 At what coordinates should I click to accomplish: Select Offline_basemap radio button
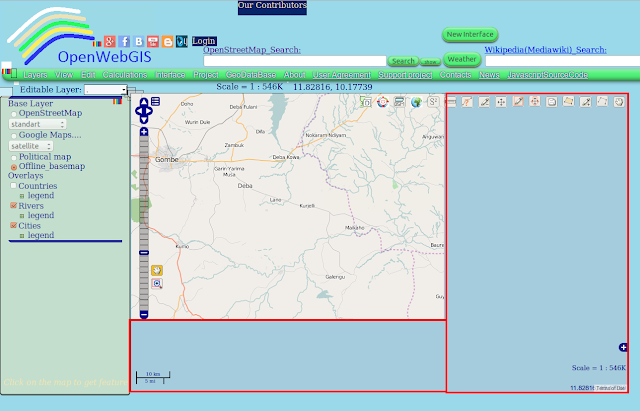tap(14, 167)
